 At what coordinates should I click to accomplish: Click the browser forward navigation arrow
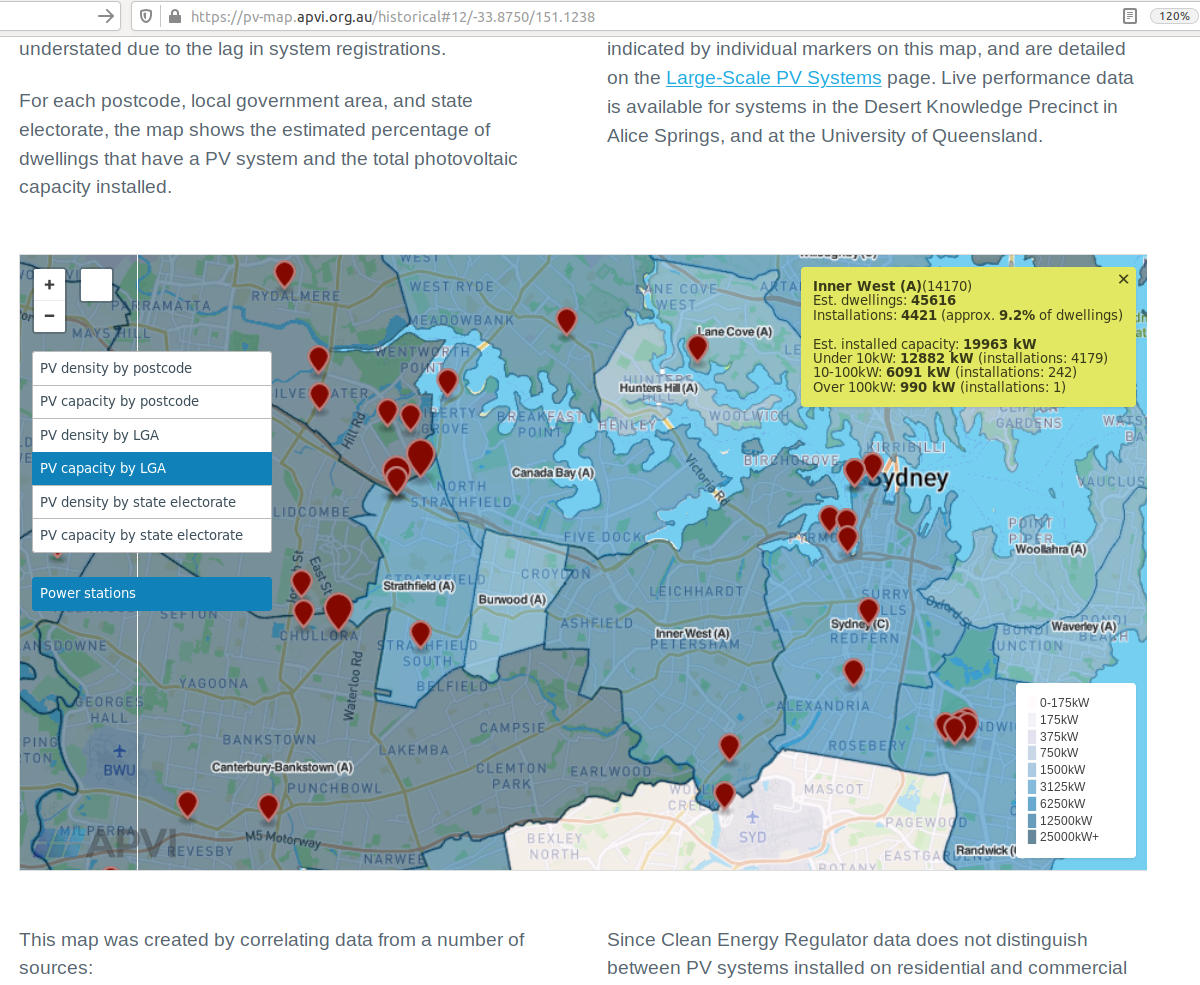pyautogui.click(x=104, y=16)
